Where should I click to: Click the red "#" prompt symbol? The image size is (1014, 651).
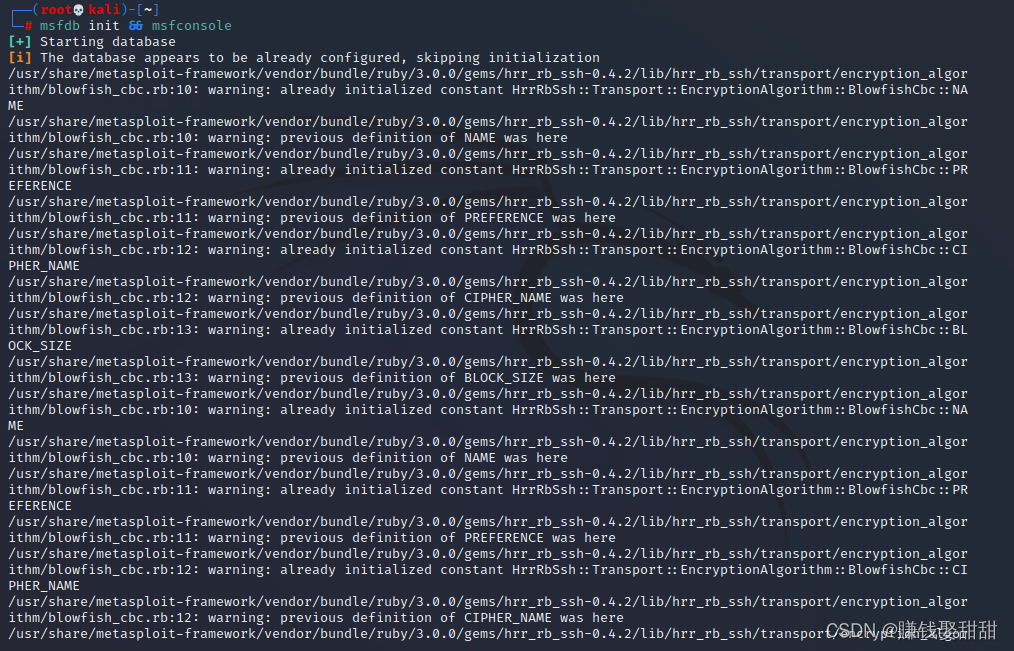(x=28, y=26)
